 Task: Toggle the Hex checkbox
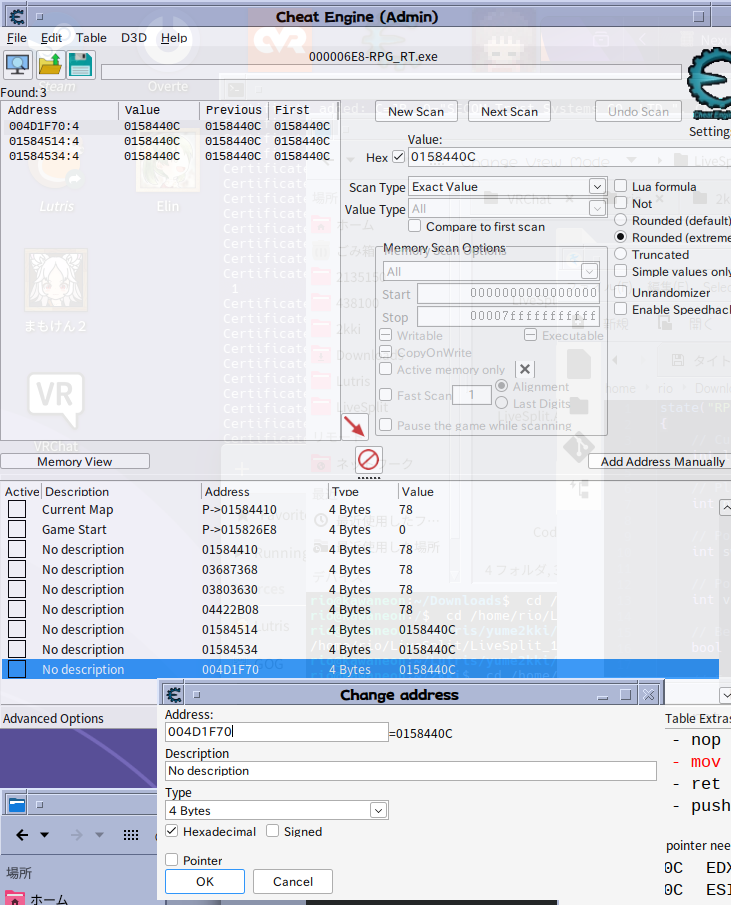(398, 157)
